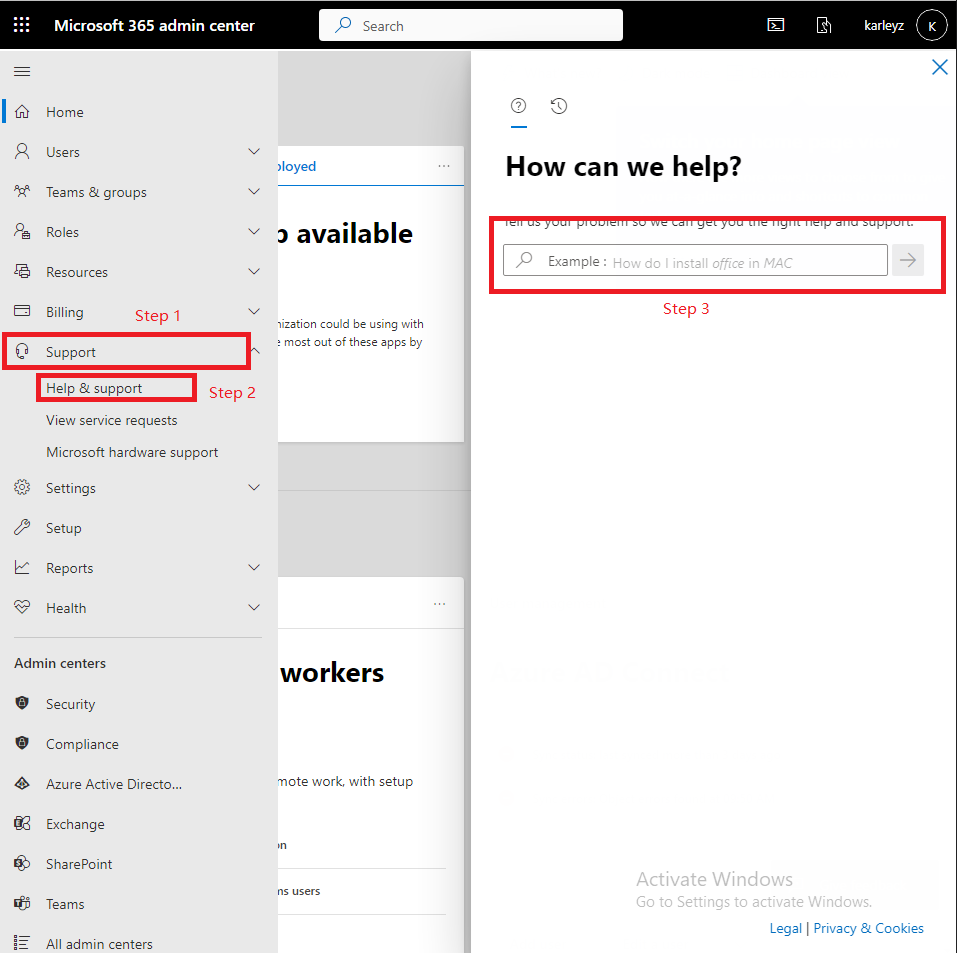Click the Billing card icon

click(x=22, y=311)
